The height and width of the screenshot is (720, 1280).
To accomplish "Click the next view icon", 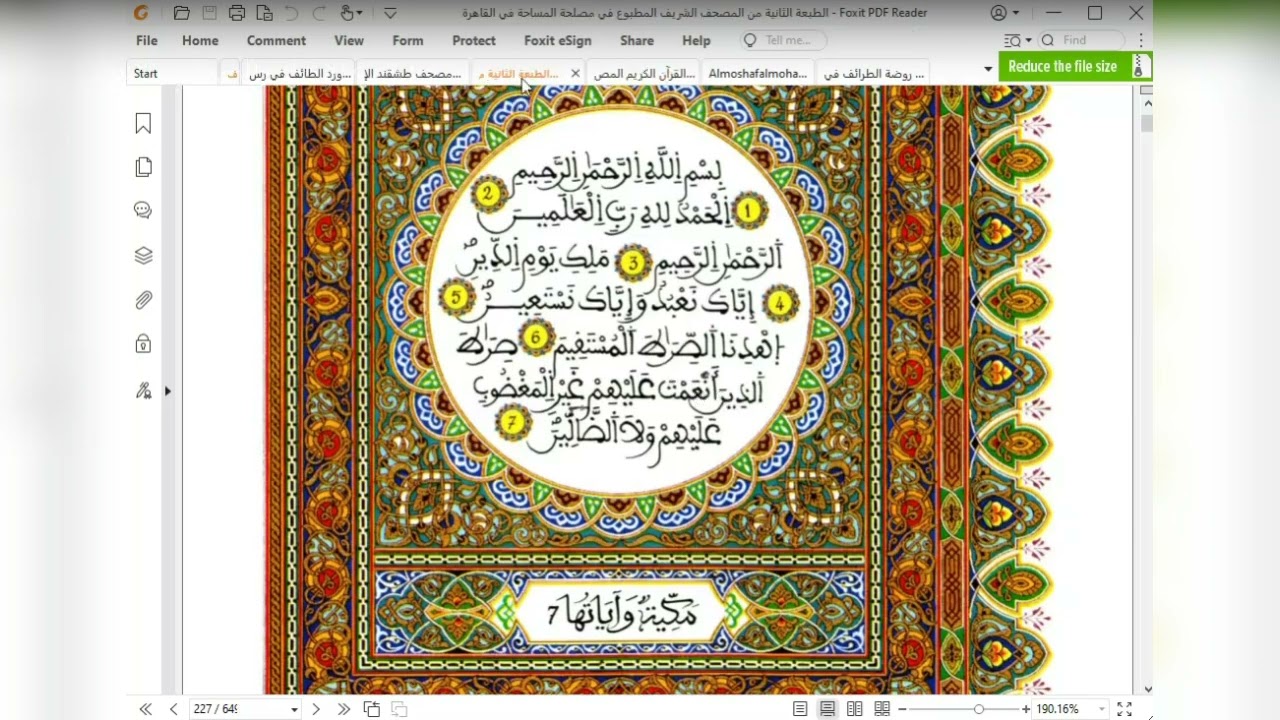I will [x=399, y=709].
